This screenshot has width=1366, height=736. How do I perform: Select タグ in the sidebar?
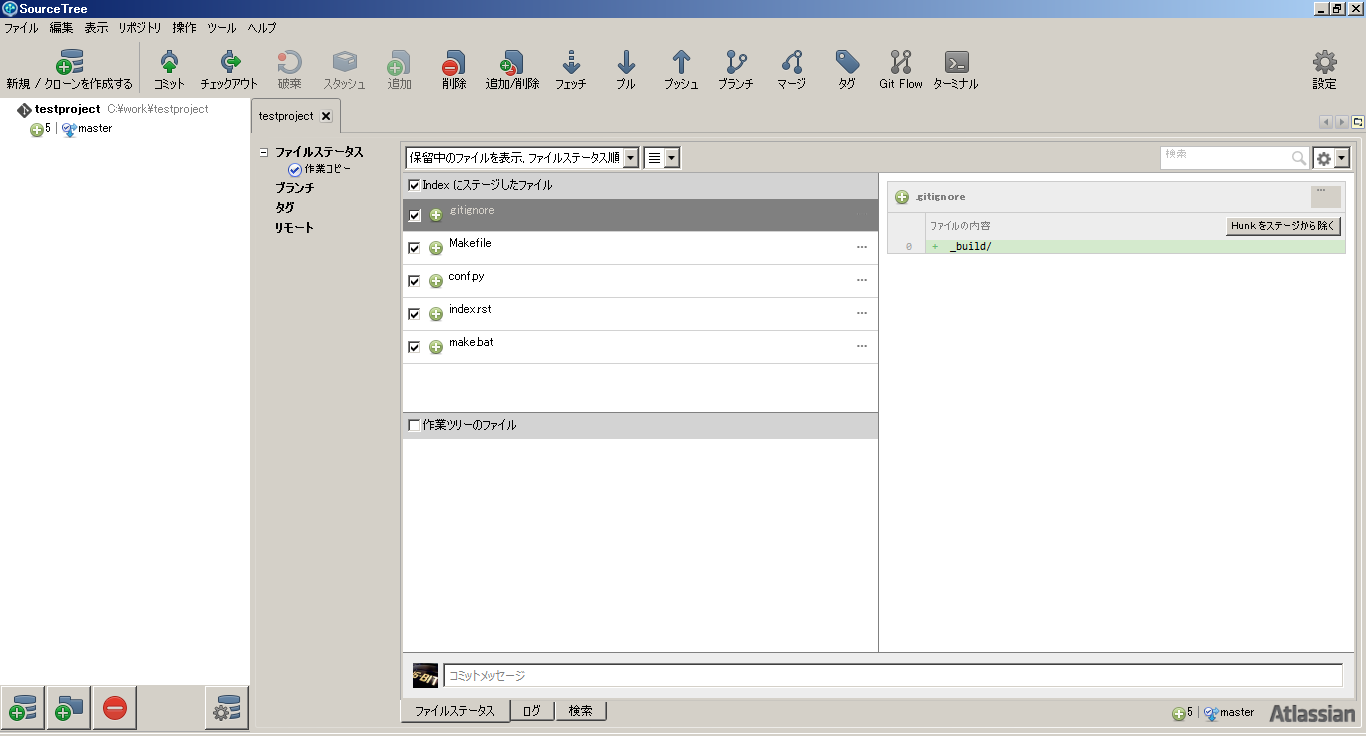(285, 208)
